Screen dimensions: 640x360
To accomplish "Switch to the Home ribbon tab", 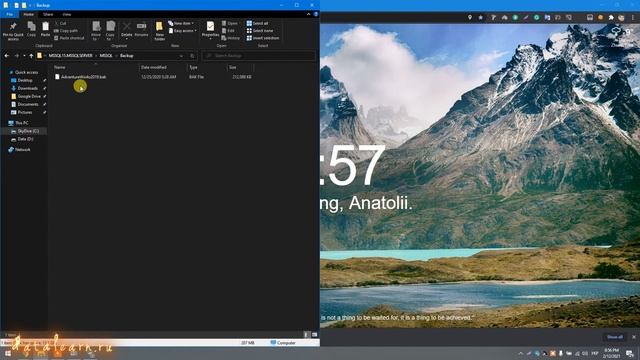I will [29, 14].
